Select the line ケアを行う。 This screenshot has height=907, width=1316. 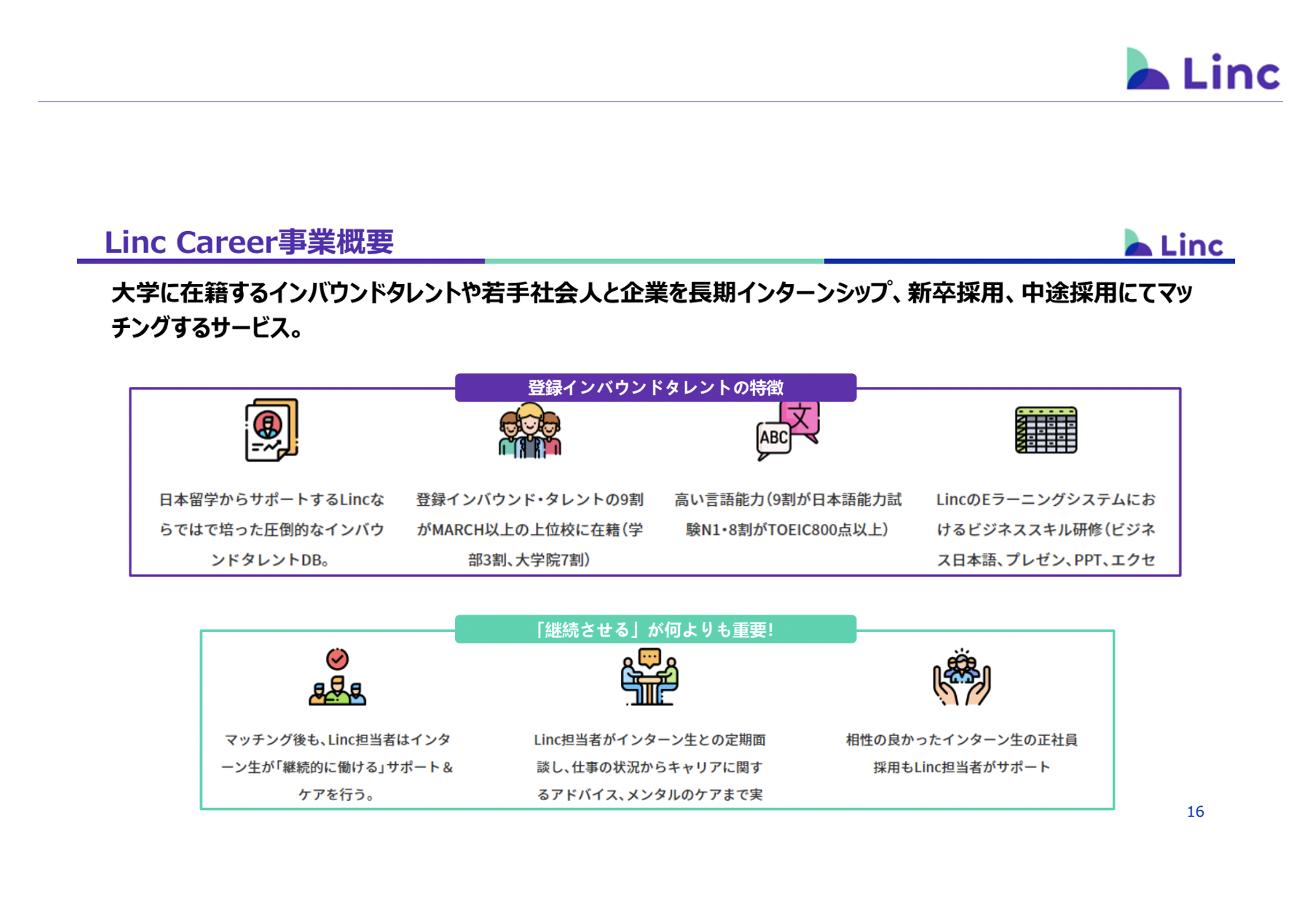337,794
